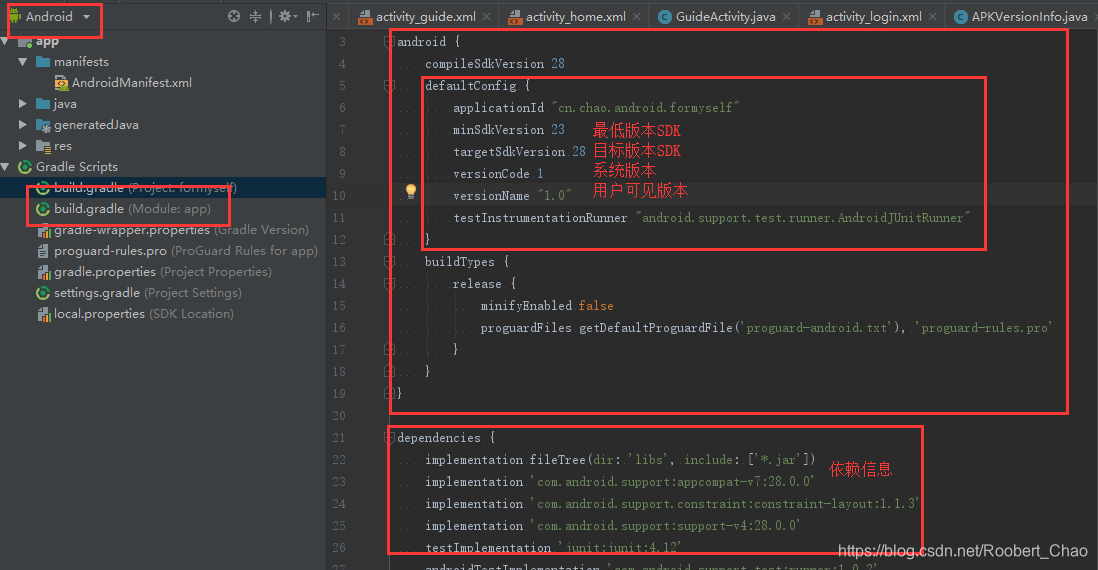Click line number 20 in the gutter
The width and height of the screenshot is (1098, 570).
[339, 416]
